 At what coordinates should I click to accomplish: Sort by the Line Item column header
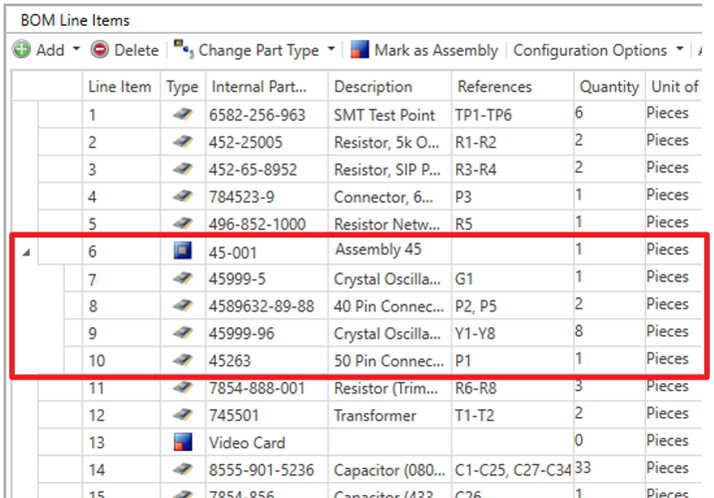point(119,87)
